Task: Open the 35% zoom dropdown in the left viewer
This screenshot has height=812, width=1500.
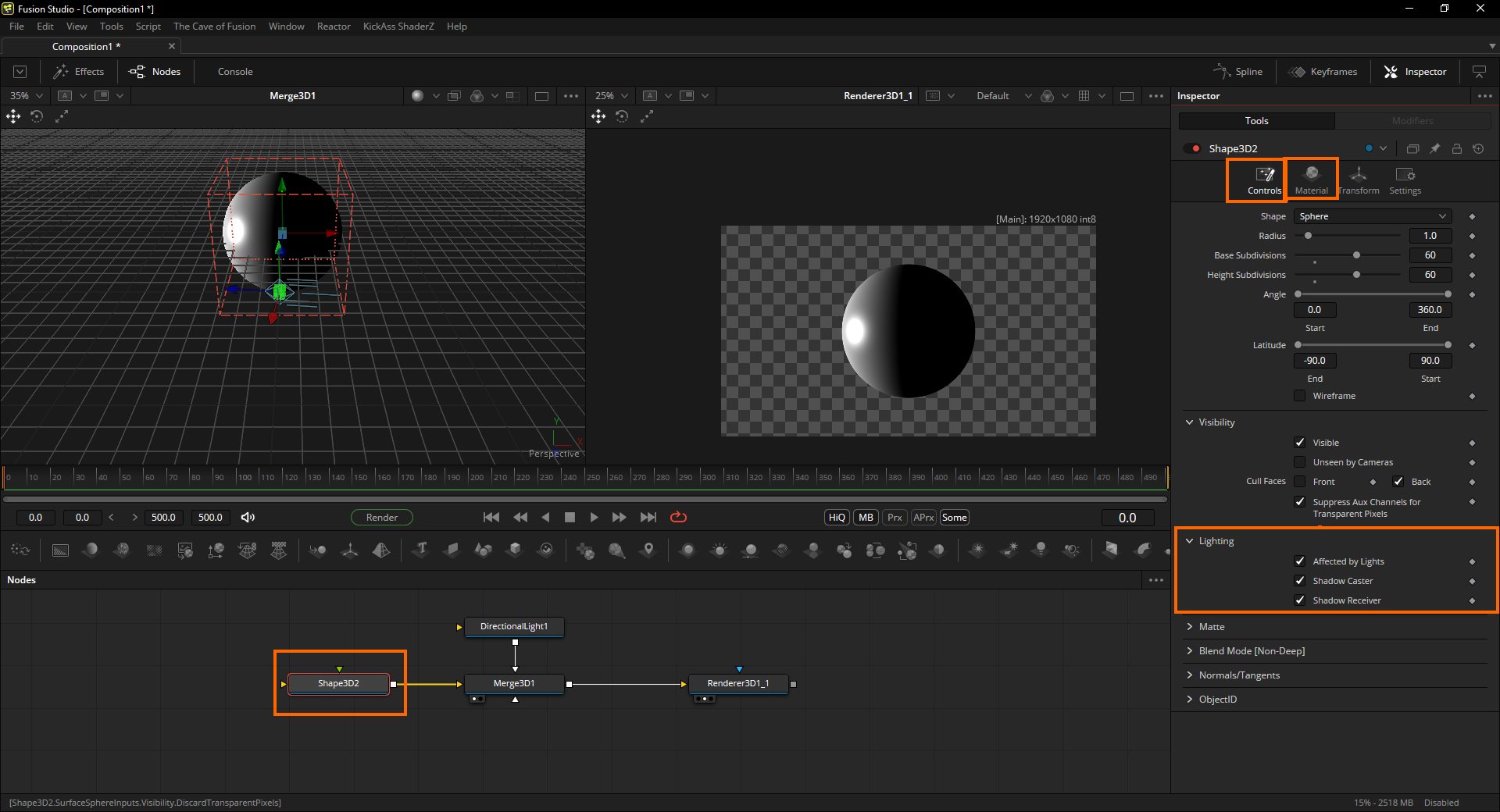Action: [x=26, y=96]
